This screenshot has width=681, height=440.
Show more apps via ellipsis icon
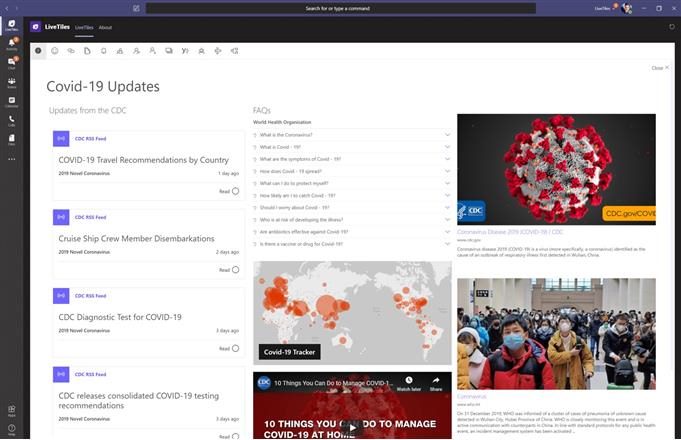[x=12, y=159]
